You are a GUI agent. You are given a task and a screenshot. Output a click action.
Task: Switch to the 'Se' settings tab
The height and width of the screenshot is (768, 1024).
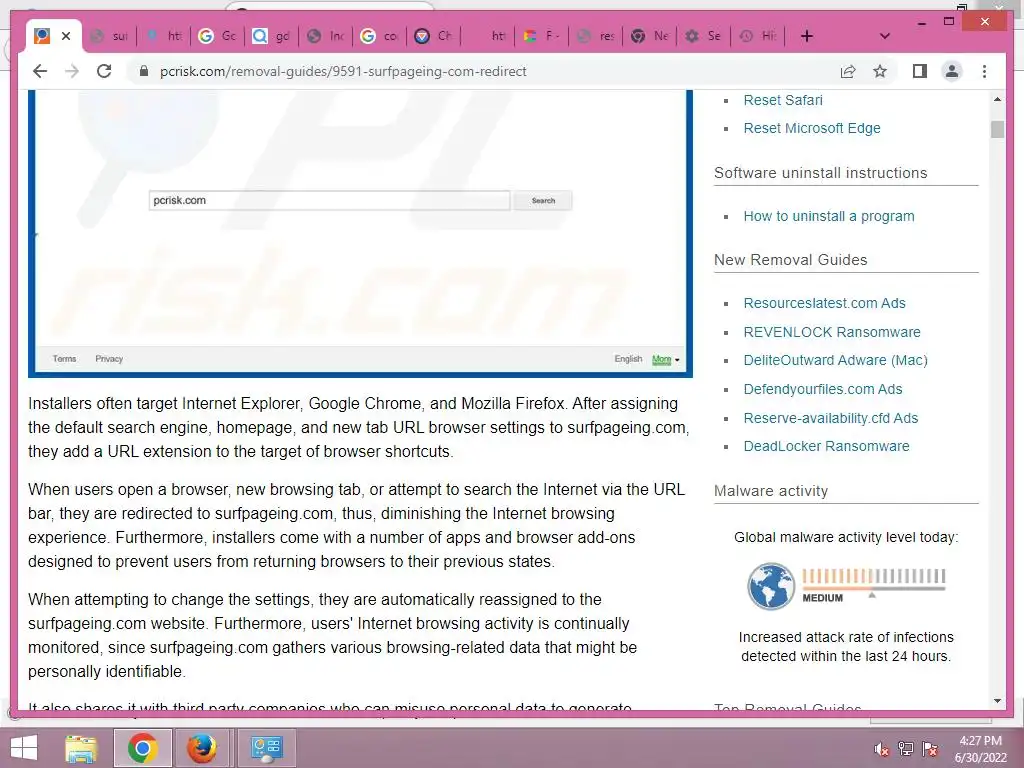pyautogui.click(x=704, y=36)
